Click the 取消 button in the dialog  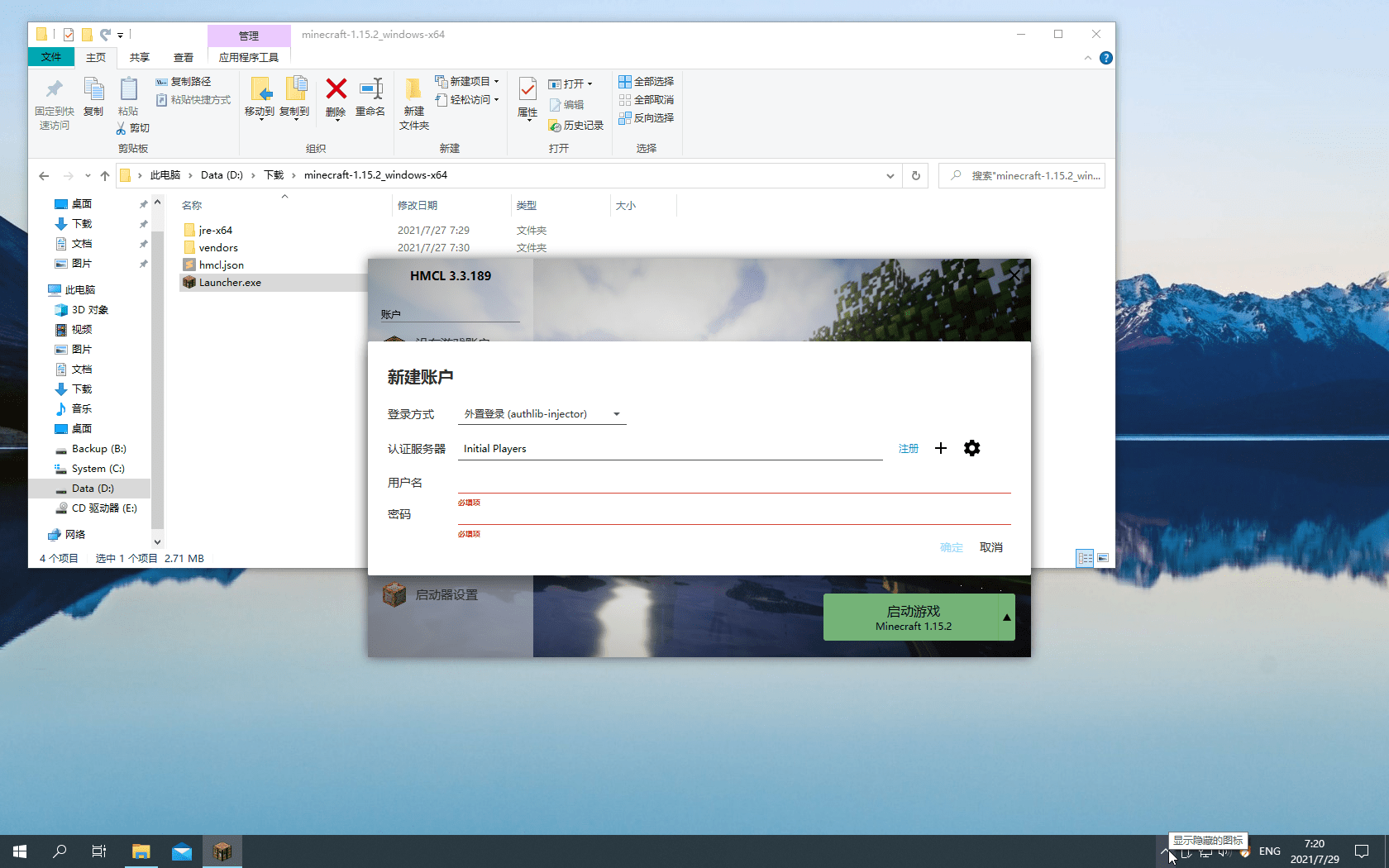(x=990, y=547)
